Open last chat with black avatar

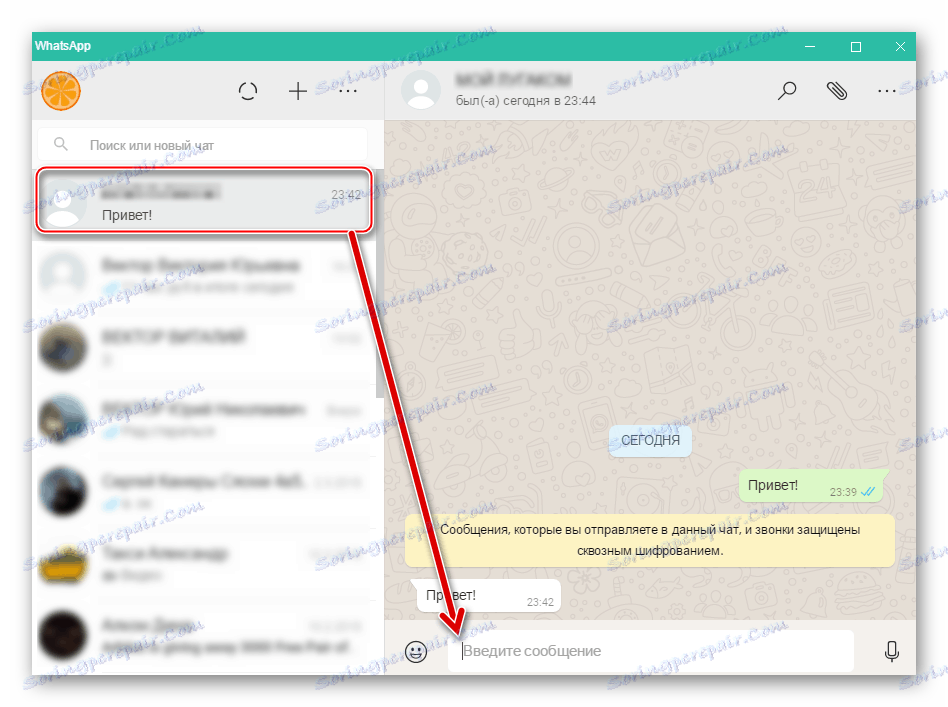click(x=204, y=635)
